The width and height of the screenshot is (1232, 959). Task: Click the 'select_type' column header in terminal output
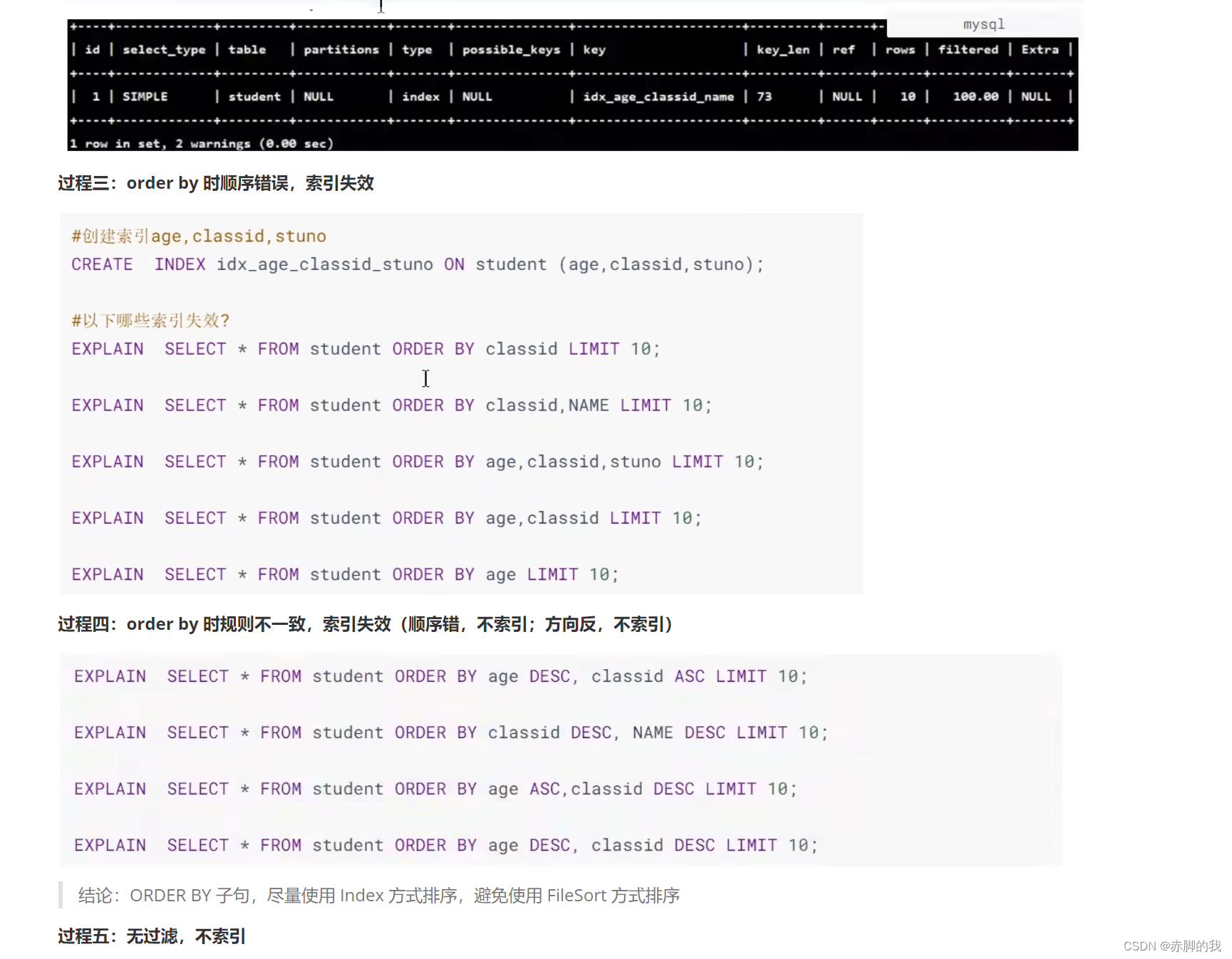[x=164, y=49]
